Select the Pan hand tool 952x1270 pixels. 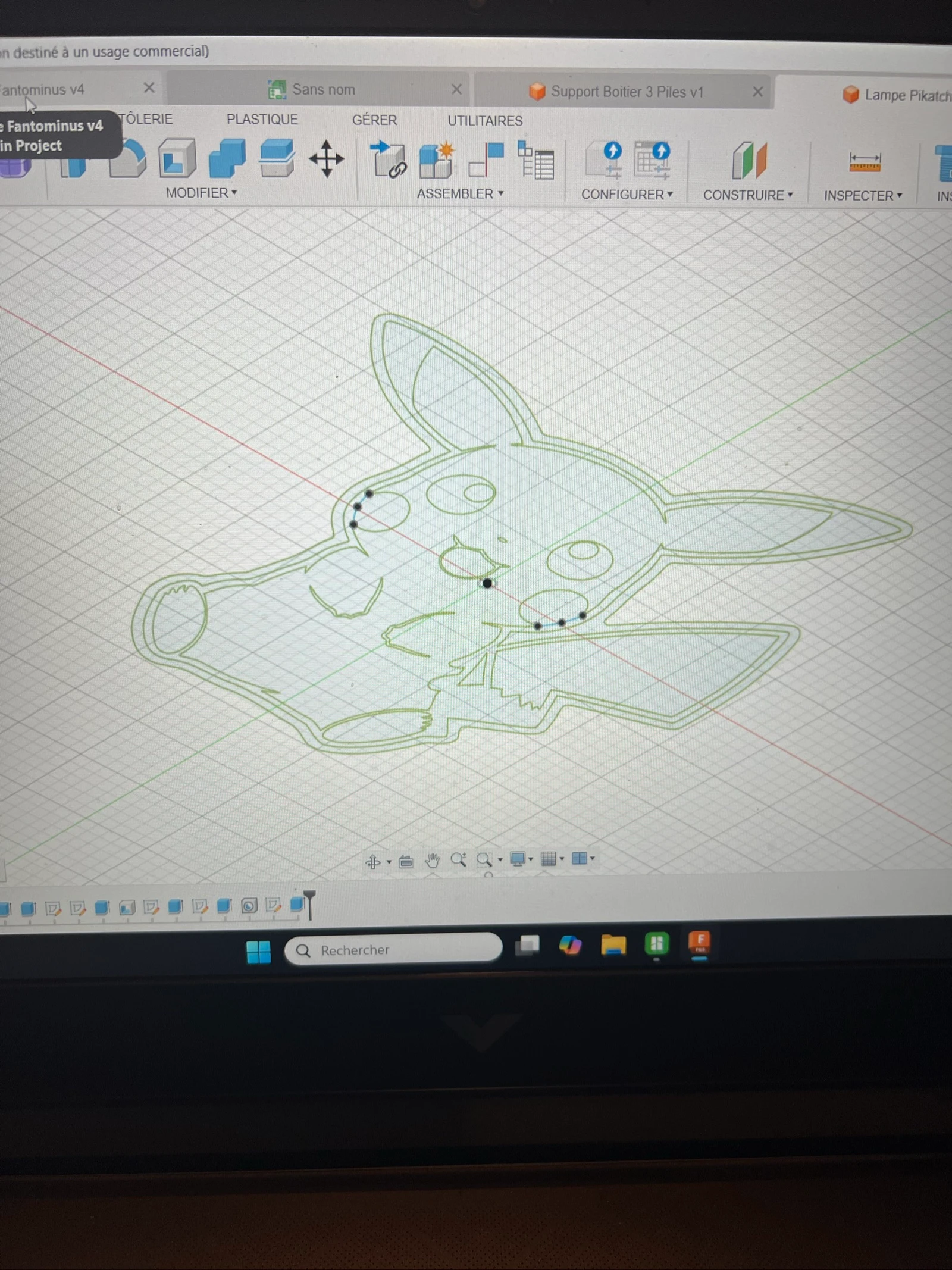pos(432,860)
